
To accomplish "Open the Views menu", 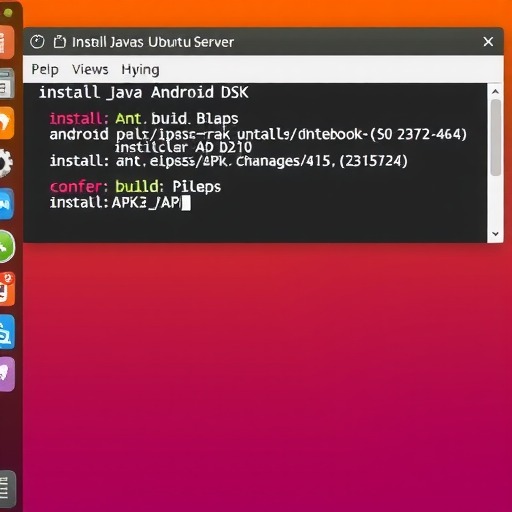I will tap(90, 69).
